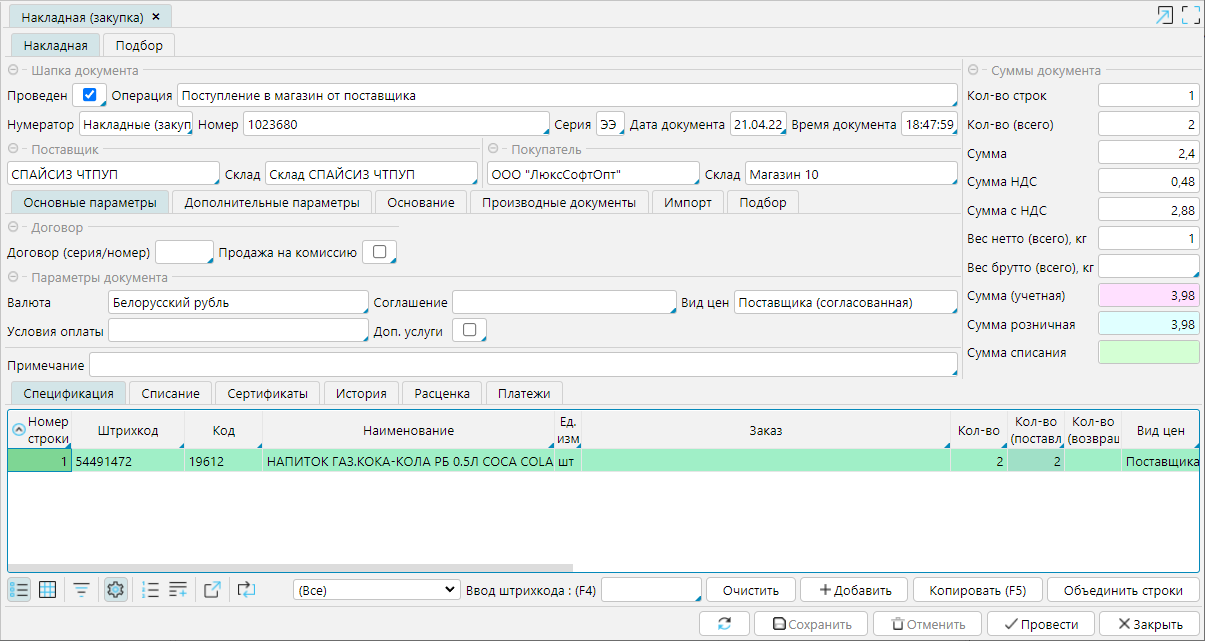Click the add-row lines icon with plus
This screenshot has height=641, width=1205.
tap(178, 590)
